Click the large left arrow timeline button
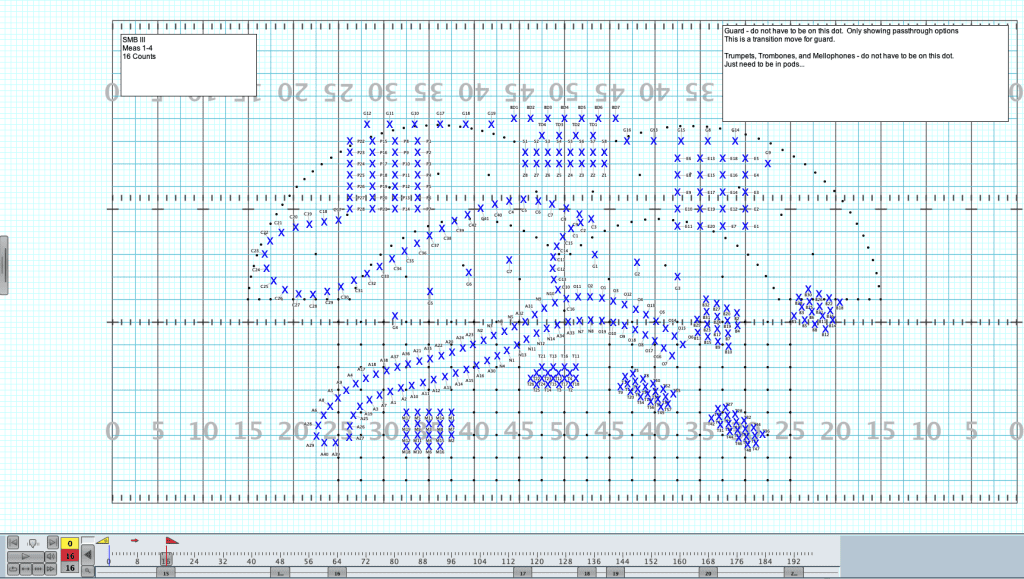This screenshot has width=1024, height=579. click(87, 555)
